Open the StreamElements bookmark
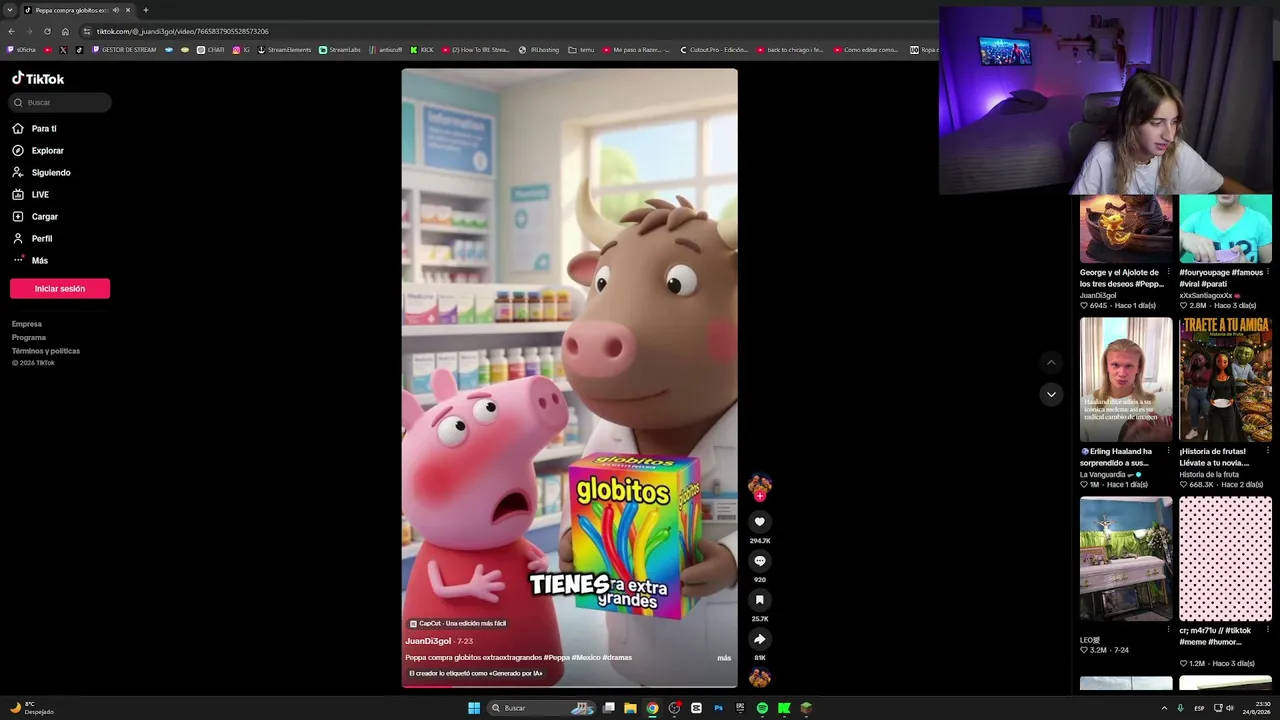 coord(284,49)
